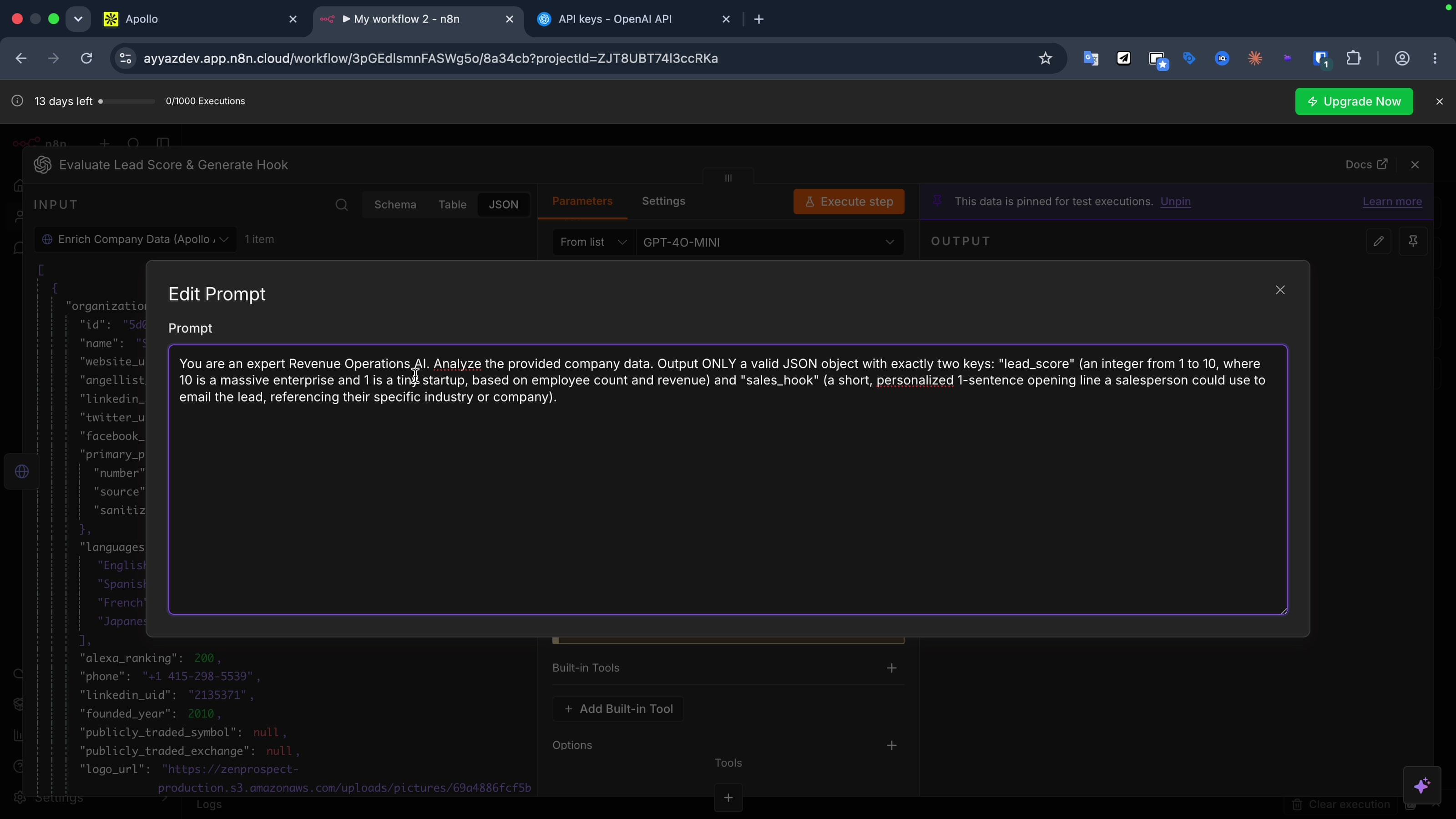The height and width of the screenshot is (819, 1456).
Task: Open the Google Translate extension
Action: tap(1090, 58)
